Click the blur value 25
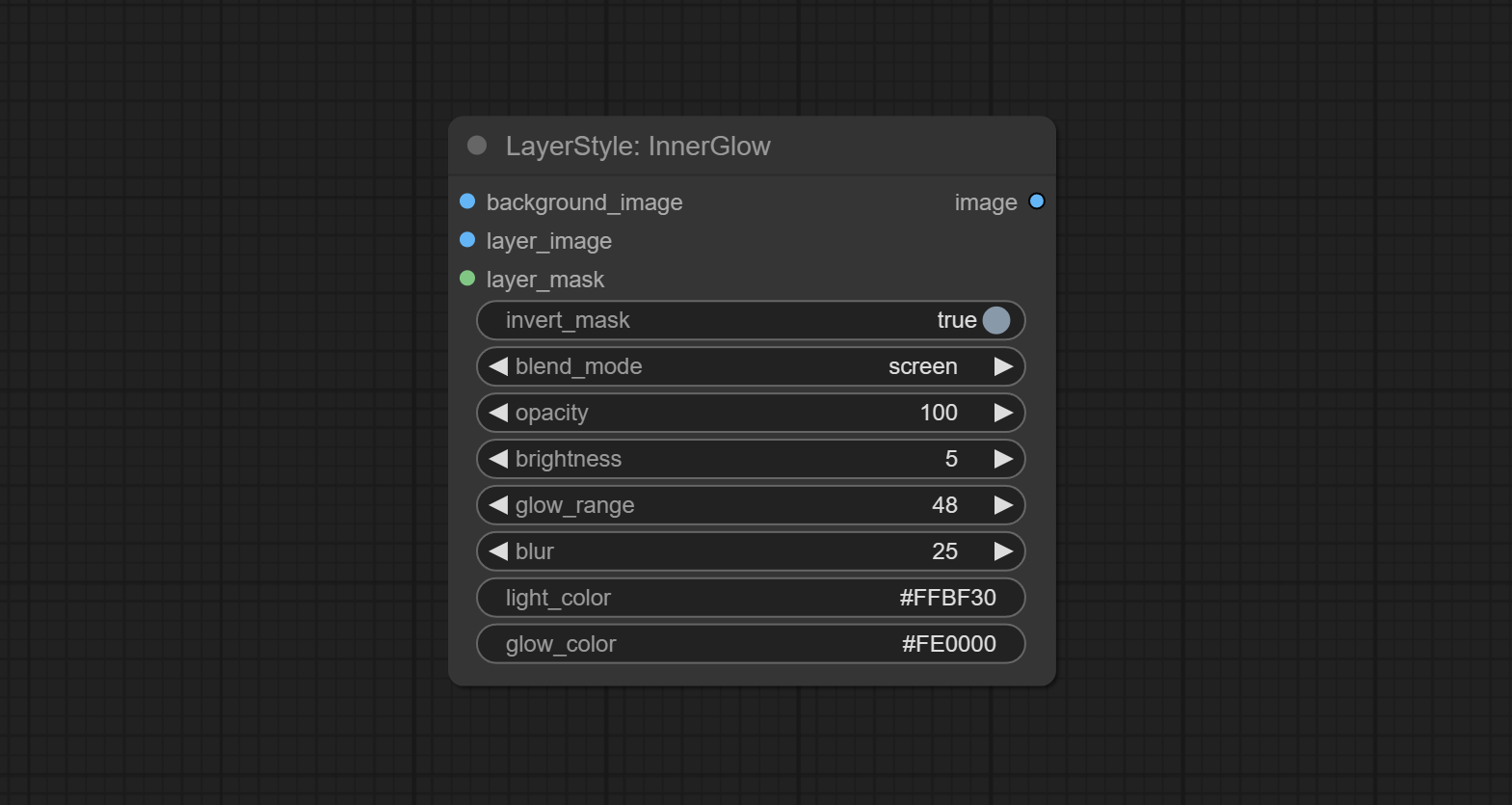Viewport: 1512px width, 805px height. (x=944, y=551)
